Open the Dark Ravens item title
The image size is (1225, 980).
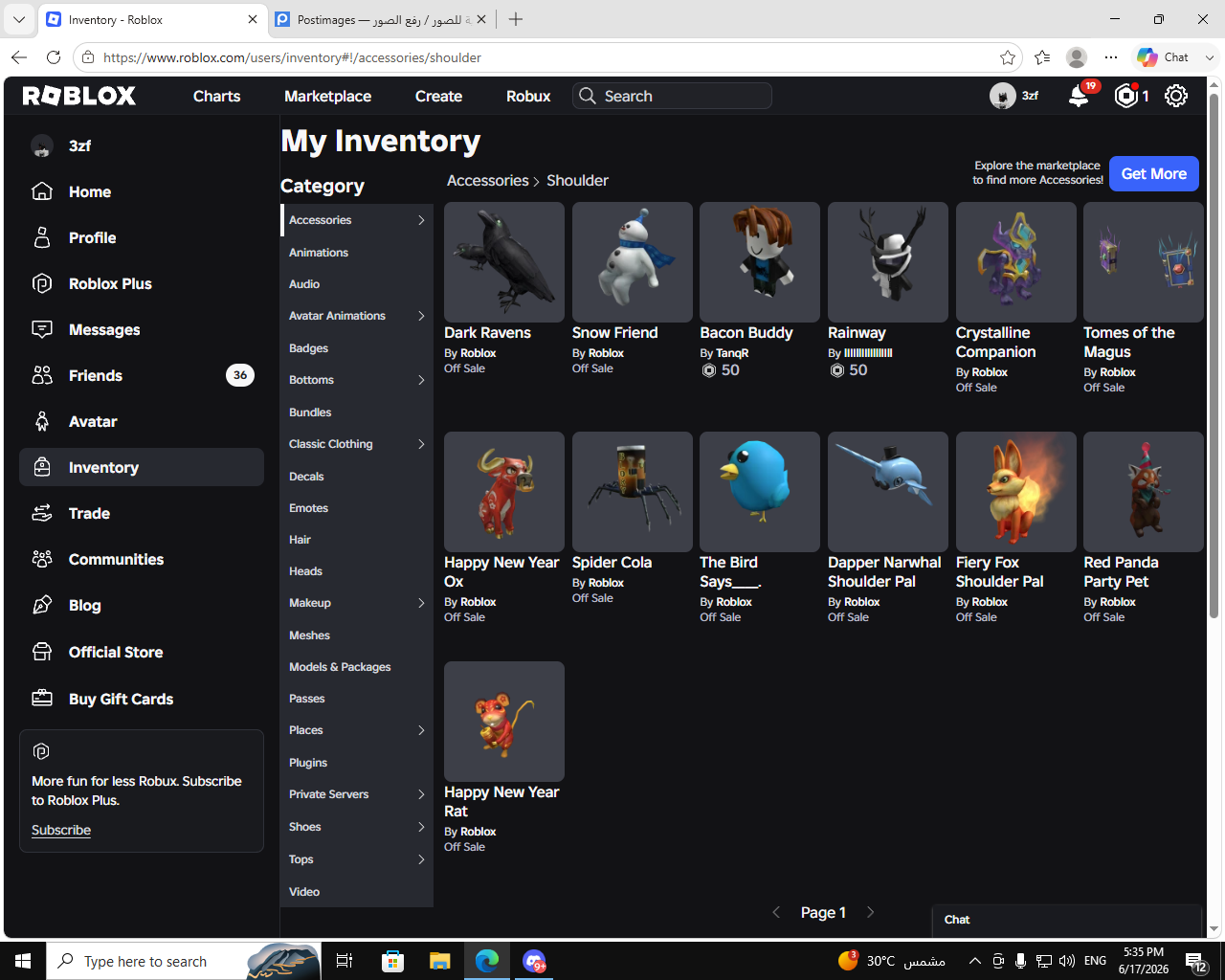487,333
